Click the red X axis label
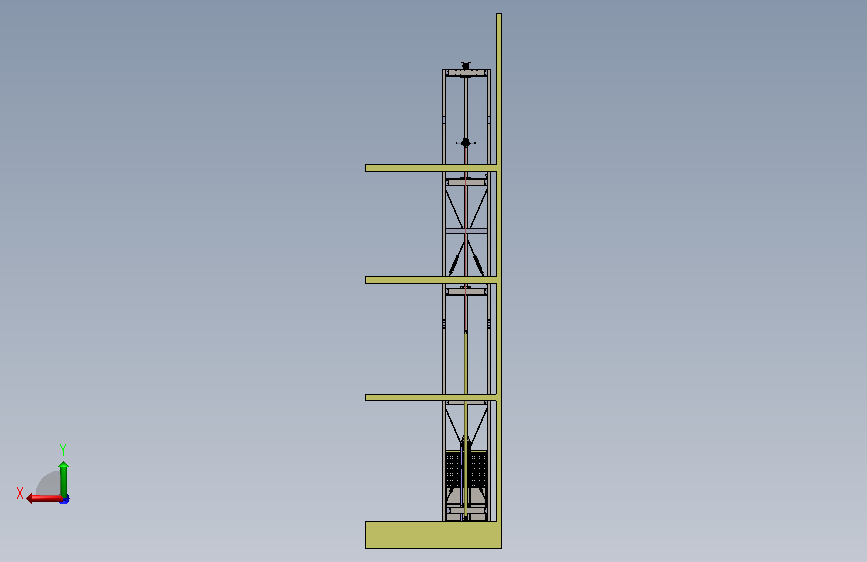Screen dimensions: 867x562 (x=20, y=493)
